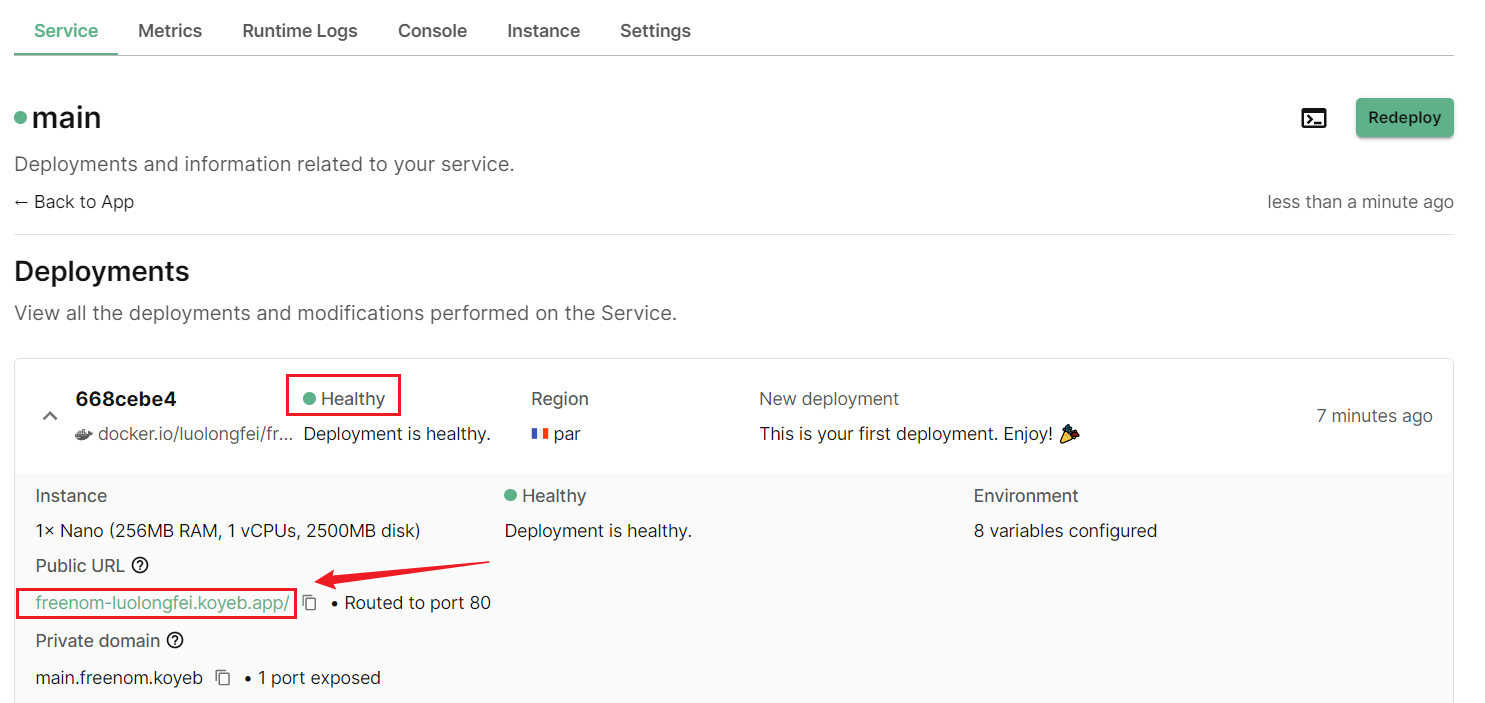
Task: Open the freenom-luolongfei.koyeb.app link
Action: click(162, 603)
